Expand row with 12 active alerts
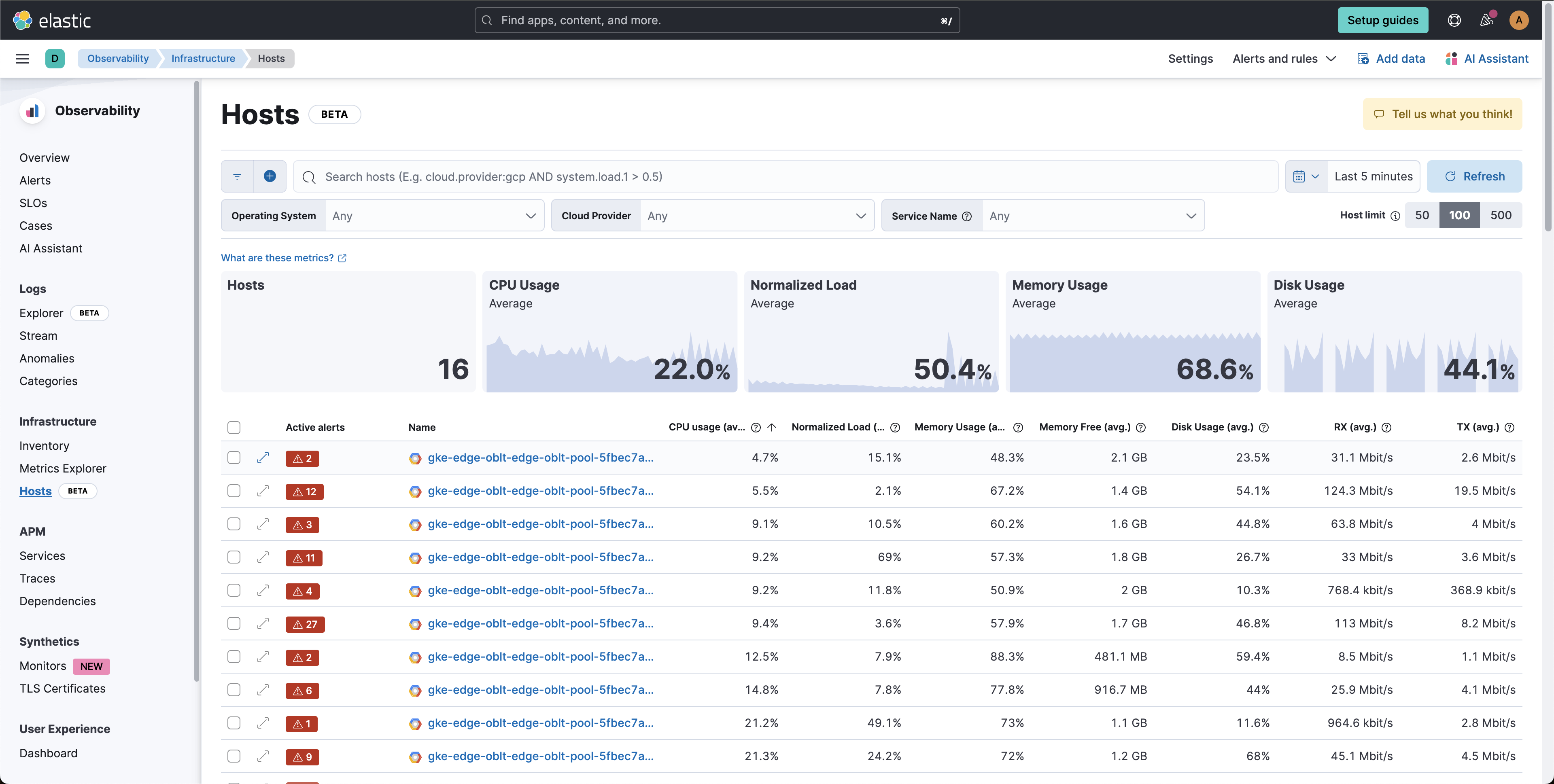 click(x=262, y=491)
